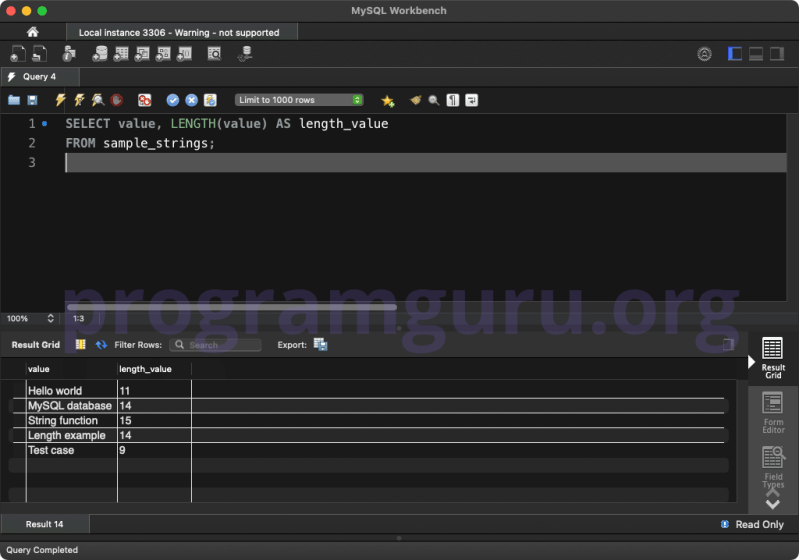Place cursor on editor line 3
The height and width of the screenshot is (560, 799).
tap(425, 163)
